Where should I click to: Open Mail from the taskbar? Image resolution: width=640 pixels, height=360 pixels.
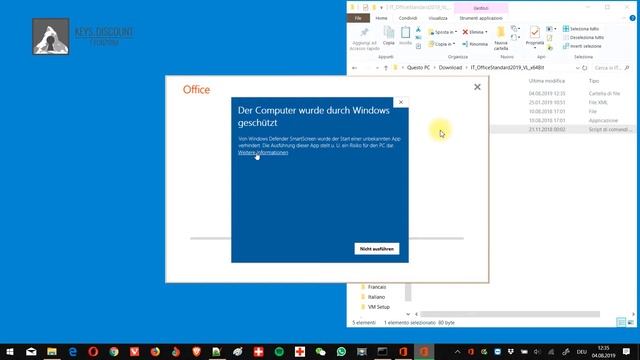pos(31,351)
